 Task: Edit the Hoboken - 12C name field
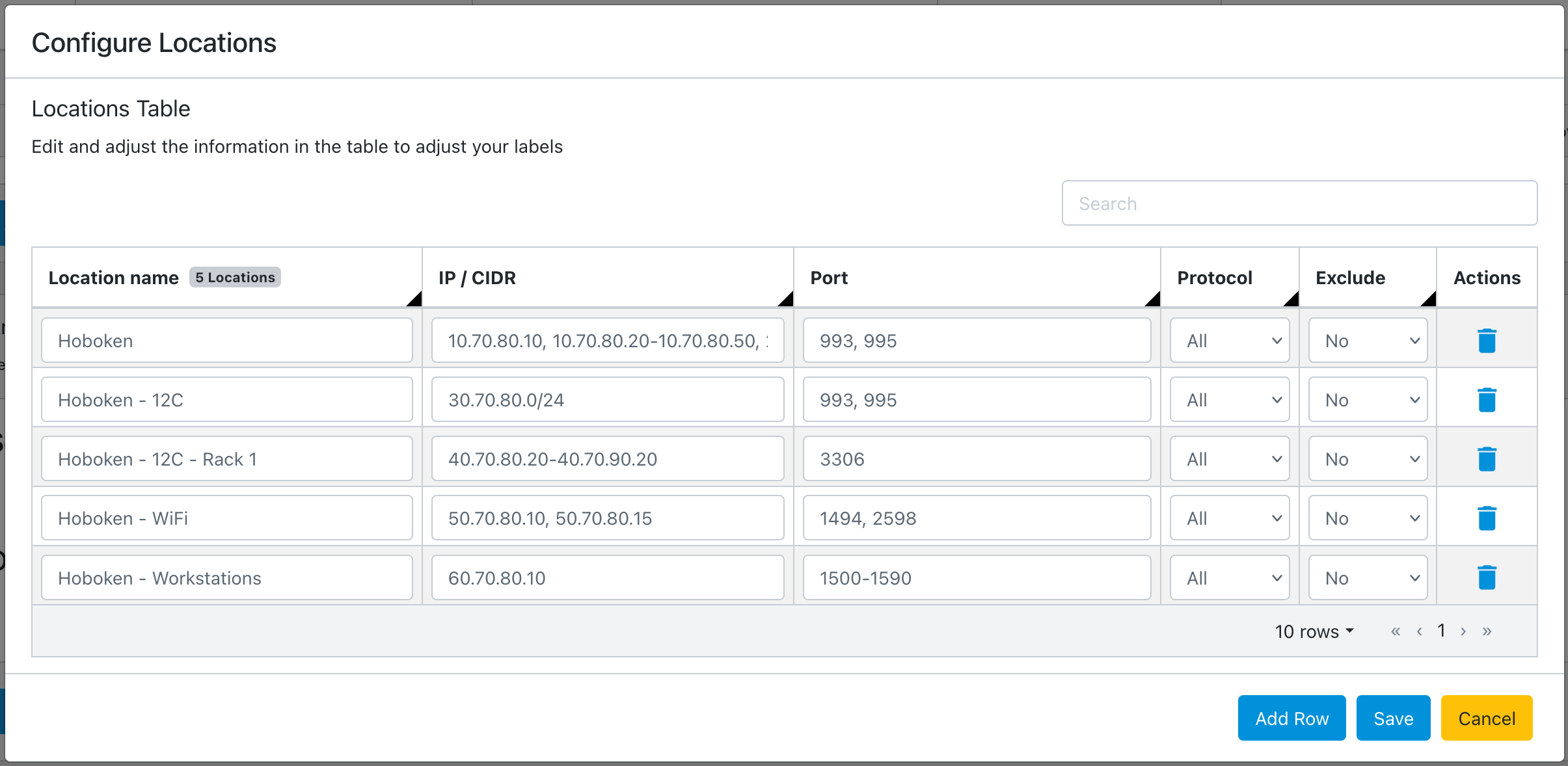point(227,400)
